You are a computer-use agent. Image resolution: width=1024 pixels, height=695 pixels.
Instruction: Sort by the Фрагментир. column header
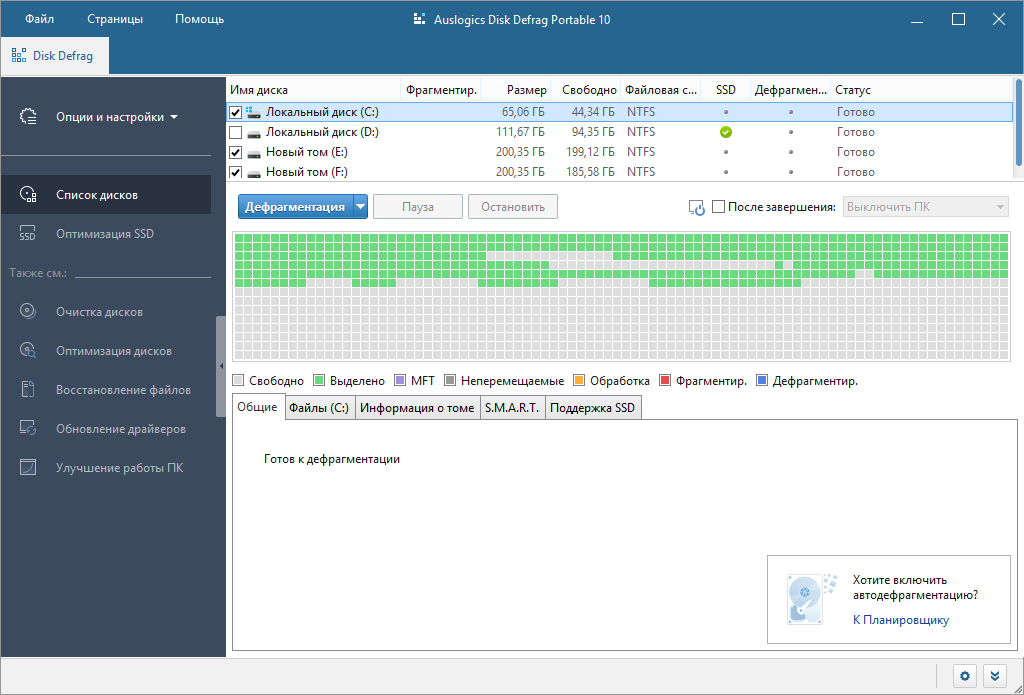[x=440, y=90]
